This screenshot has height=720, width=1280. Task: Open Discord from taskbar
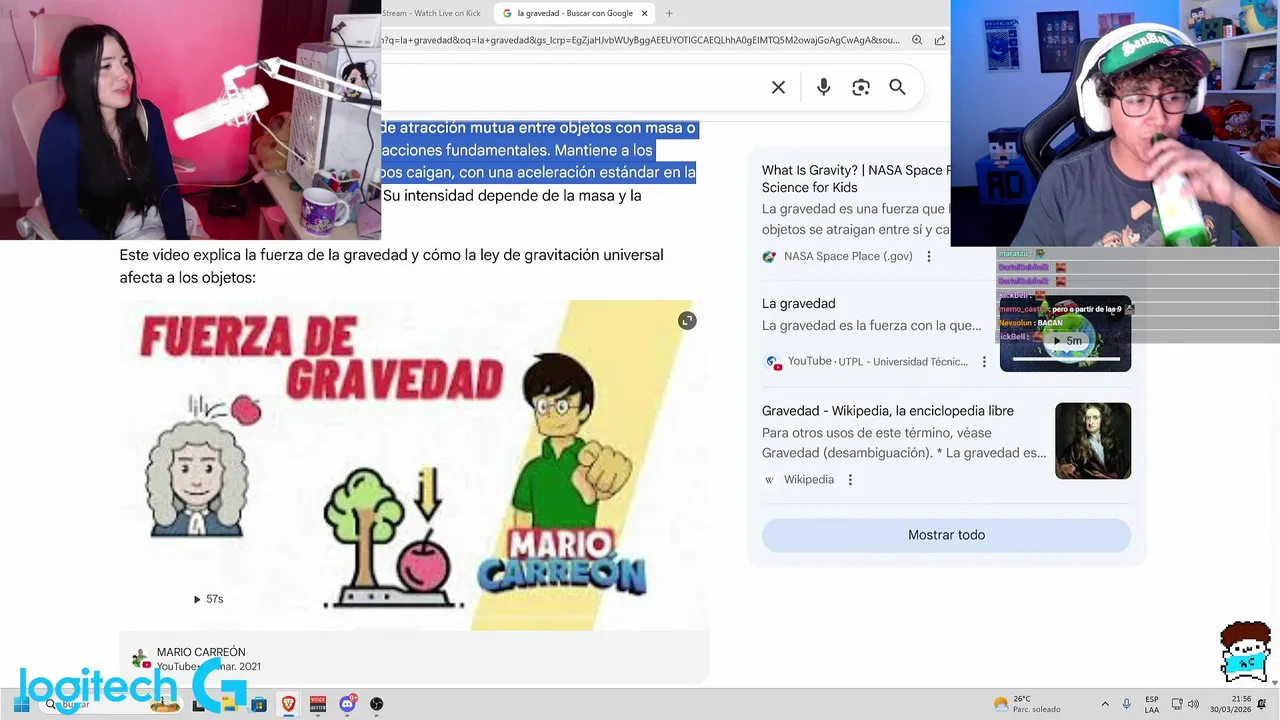347,704
